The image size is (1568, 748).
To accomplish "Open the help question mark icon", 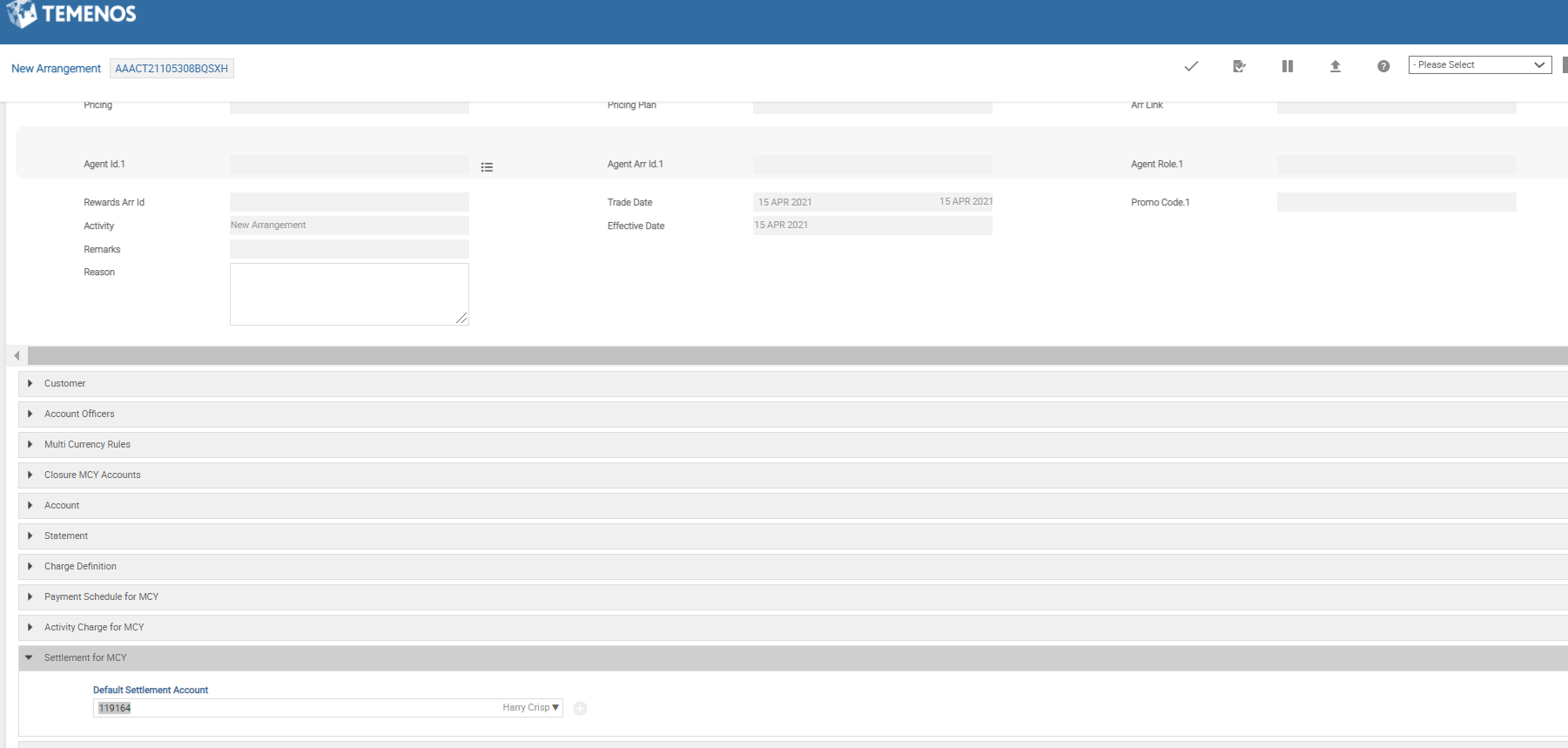I will pos(1383,66).
